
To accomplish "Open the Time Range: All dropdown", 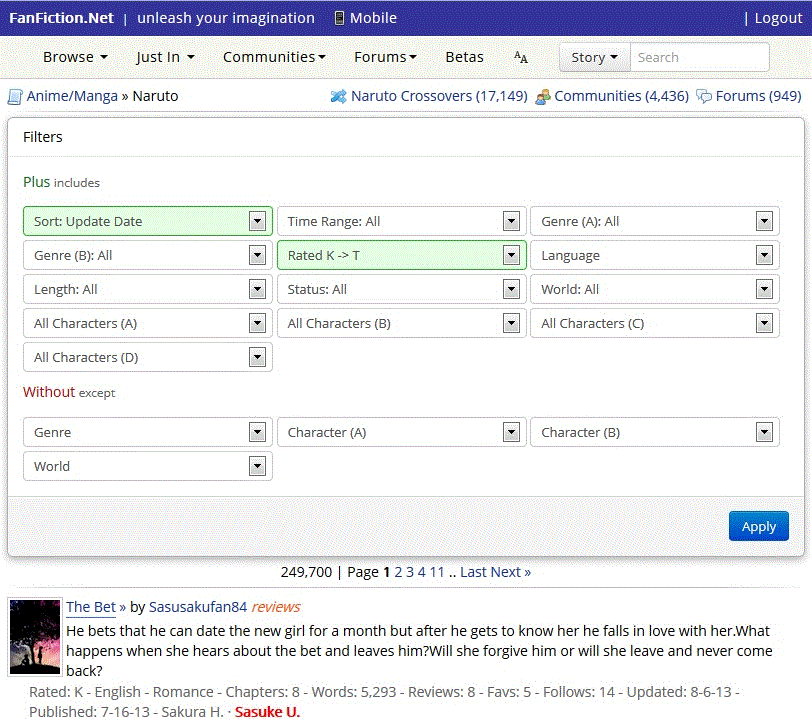I will tap(401, 221).
